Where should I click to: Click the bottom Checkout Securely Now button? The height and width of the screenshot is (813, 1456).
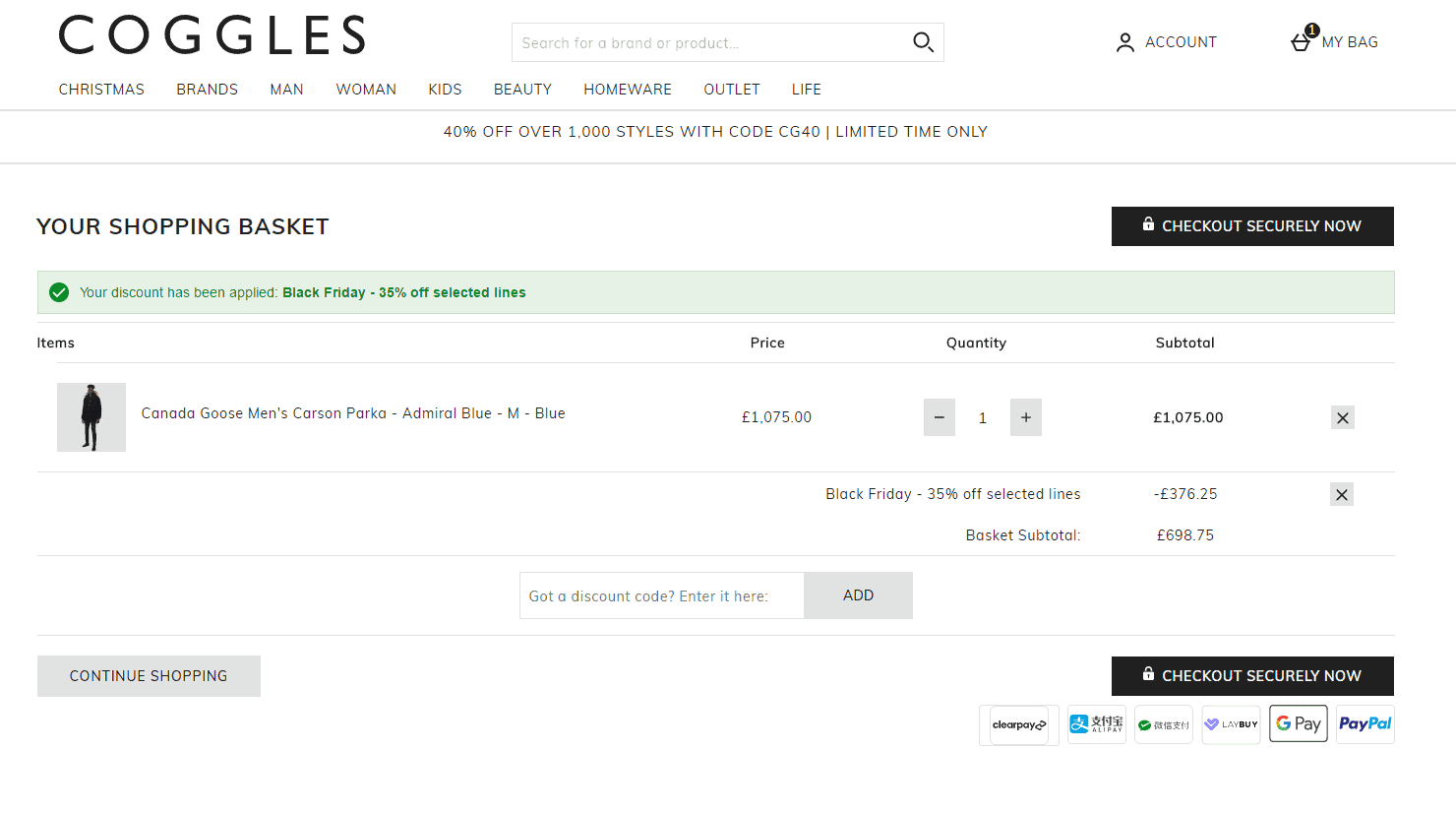click(1252, 676)
